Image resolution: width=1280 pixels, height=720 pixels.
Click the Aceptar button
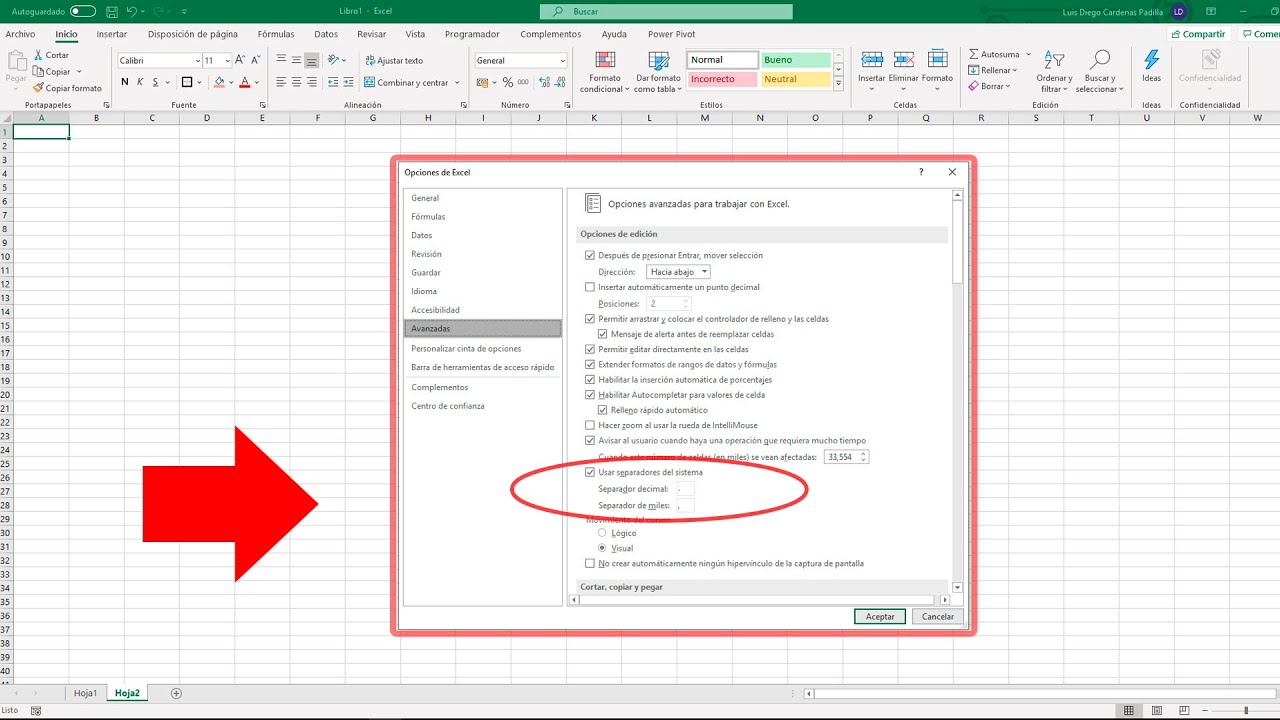pyautogui.click(x=879, y=617)
